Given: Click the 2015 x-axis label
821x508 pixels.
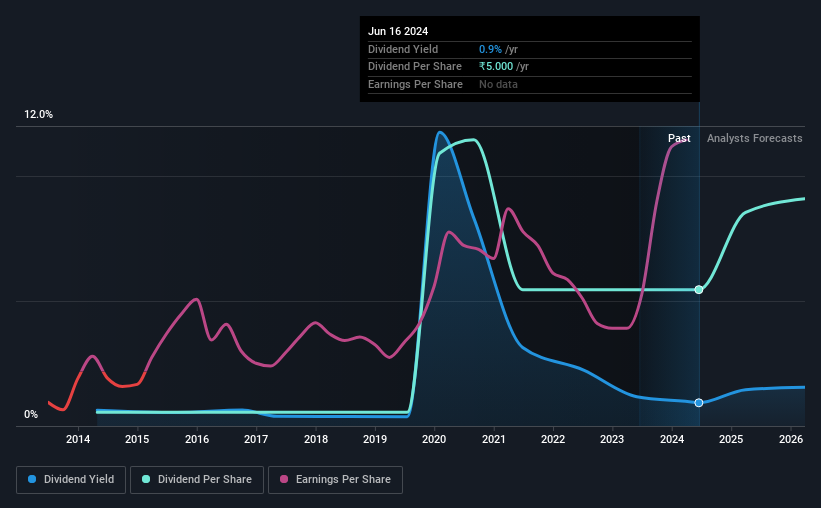Looking at the screenshot, I should pyautogui.click(x=137, y=439).
